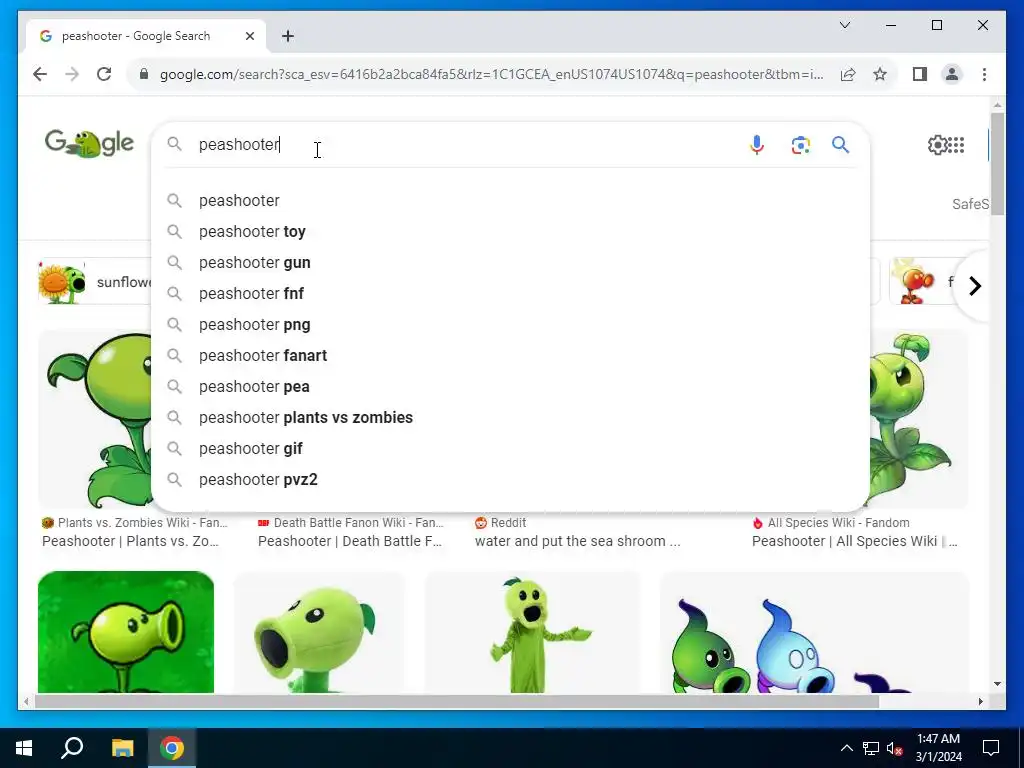Click the blue search magnifier button
Screen dimensions: 1024x768
point(840,144)
